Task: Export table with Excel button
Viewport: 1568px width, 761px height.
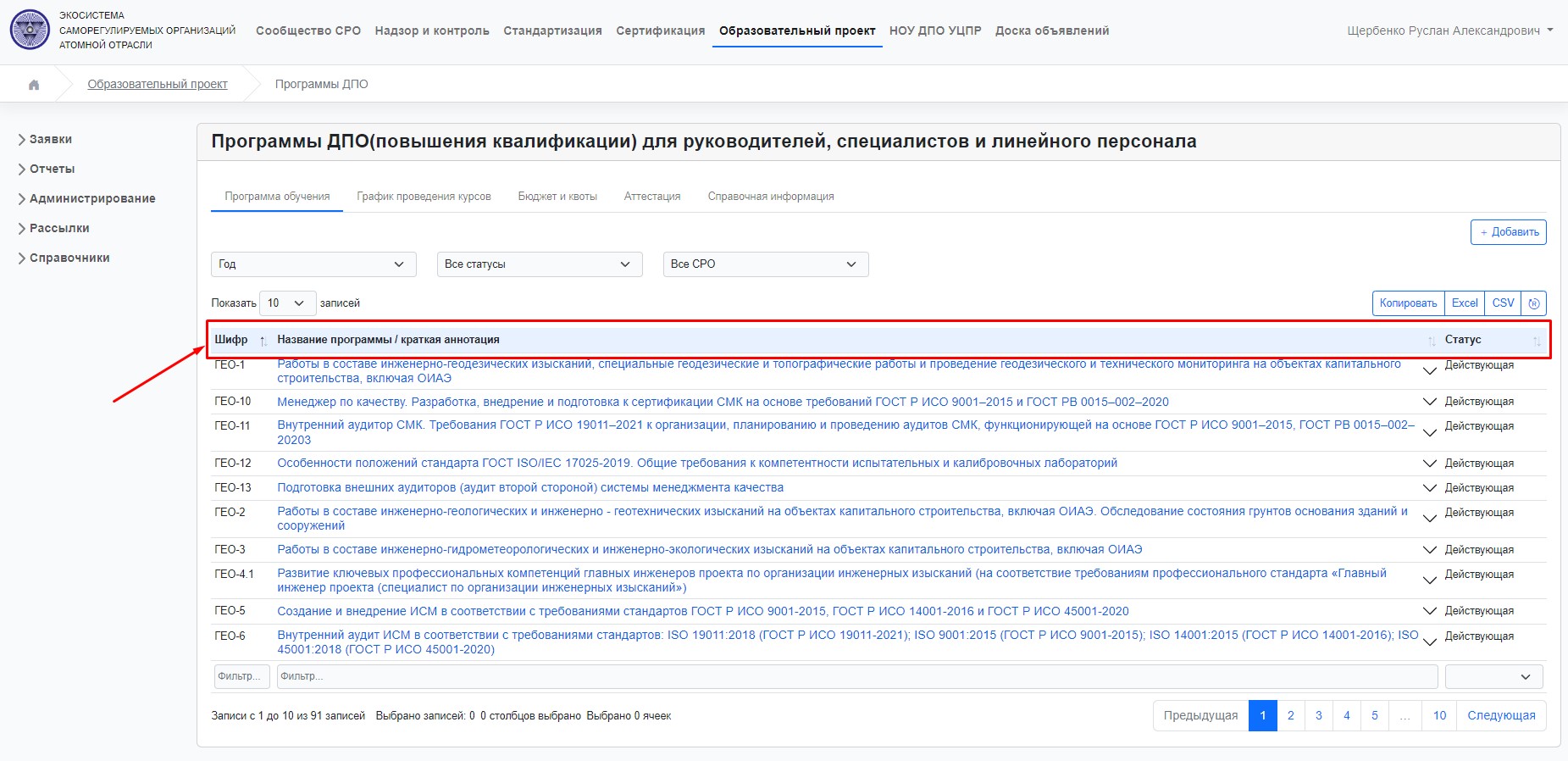Action: click(x=1465, y=303)
